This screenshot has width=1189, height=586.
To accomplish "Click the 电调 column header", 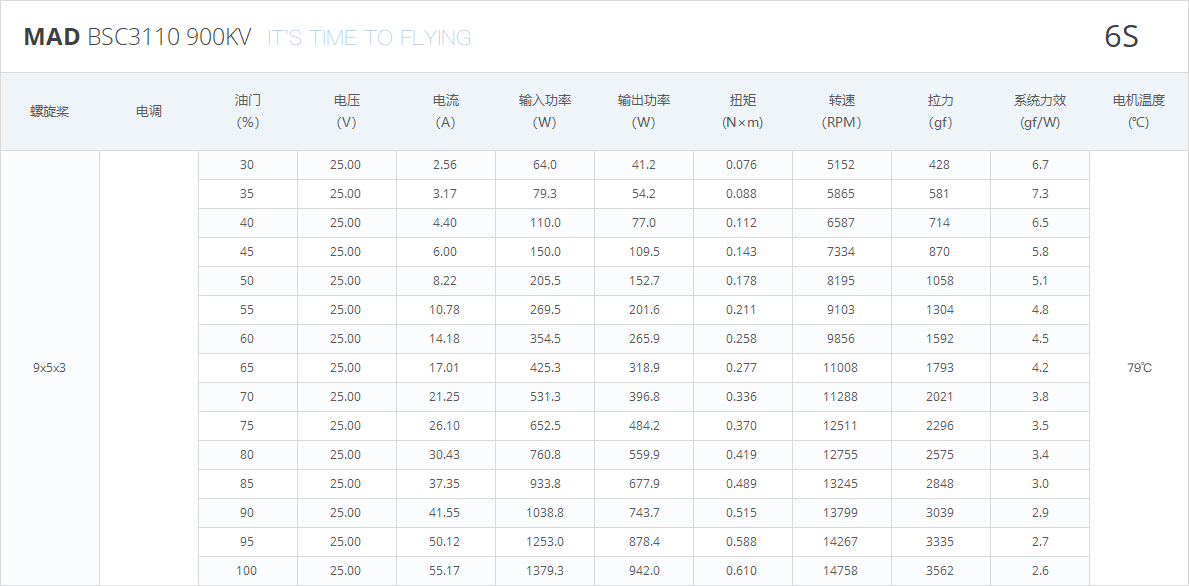I will (x=149, y=111).
